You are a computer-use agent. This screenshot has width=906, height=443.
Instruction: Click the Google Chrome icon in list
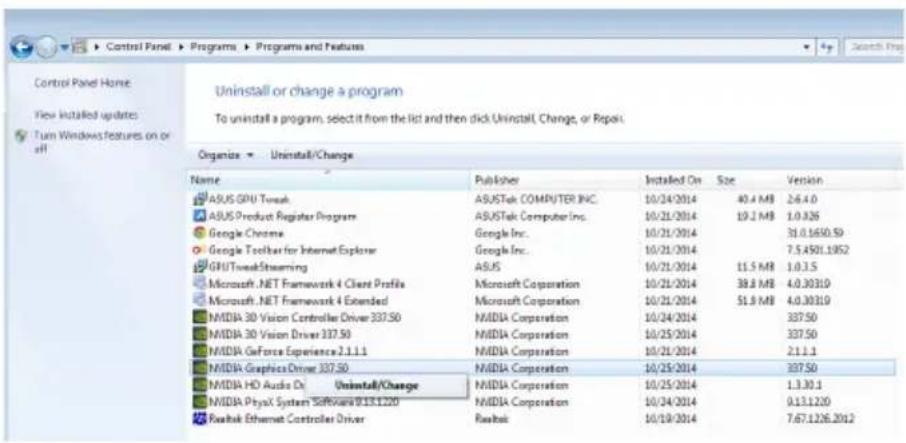[x=199, y=233]
